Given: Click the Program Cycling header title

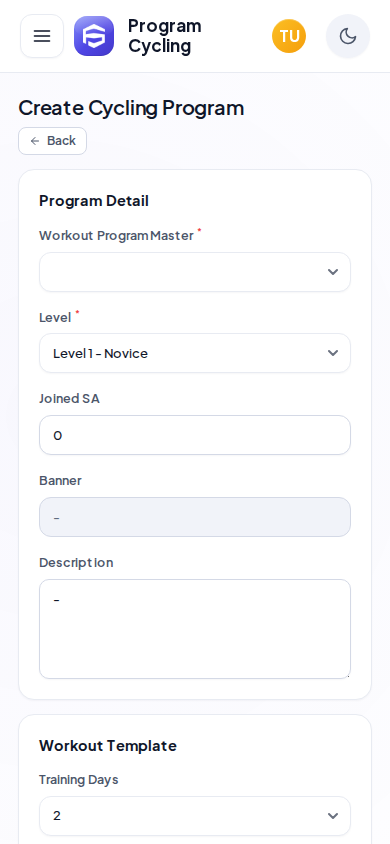Looking at the screenshot, I should tap(165, 36).
